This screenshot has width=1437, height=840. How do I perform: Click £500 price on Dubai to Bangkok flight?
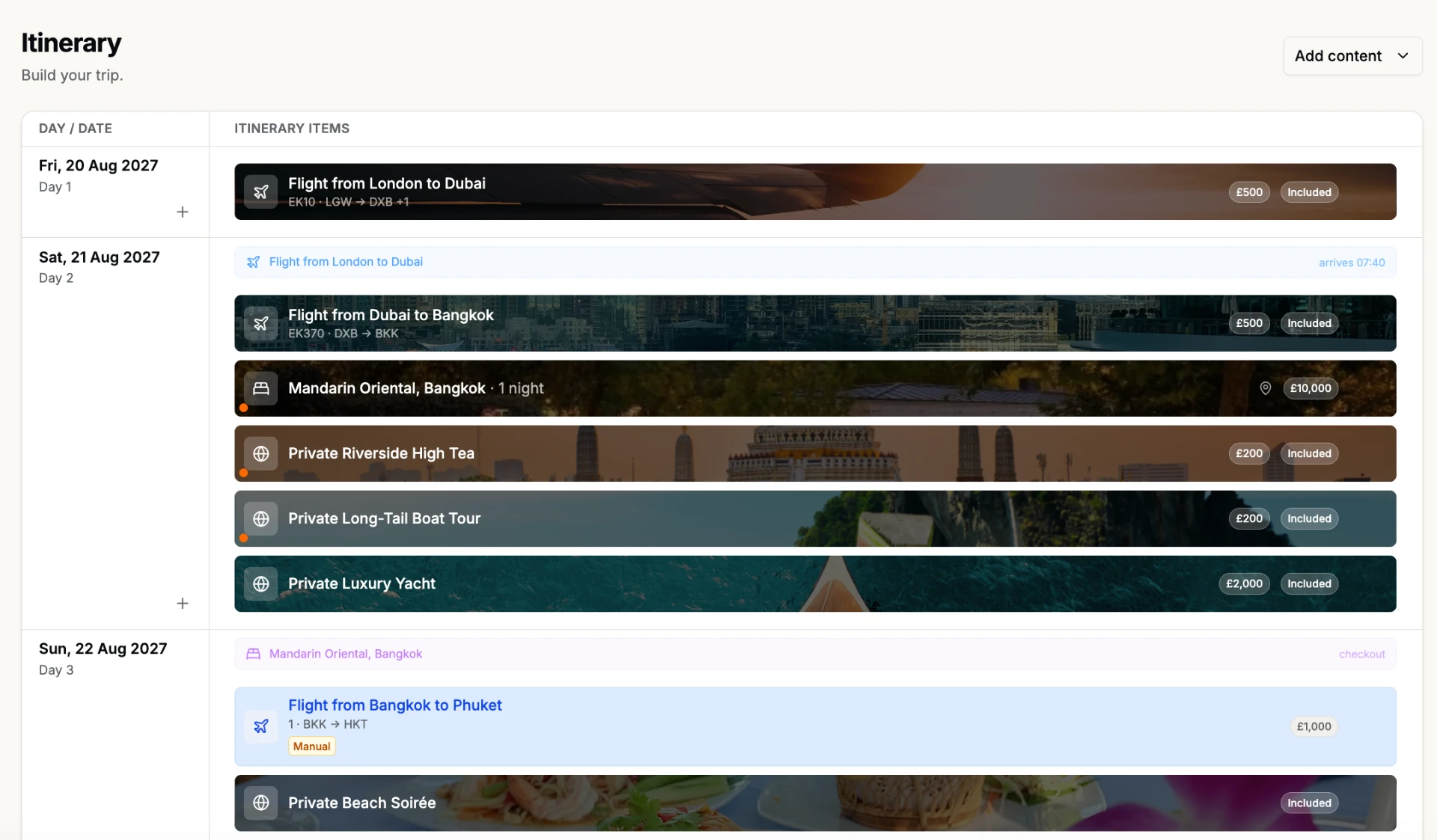[x=1249, y=323]
